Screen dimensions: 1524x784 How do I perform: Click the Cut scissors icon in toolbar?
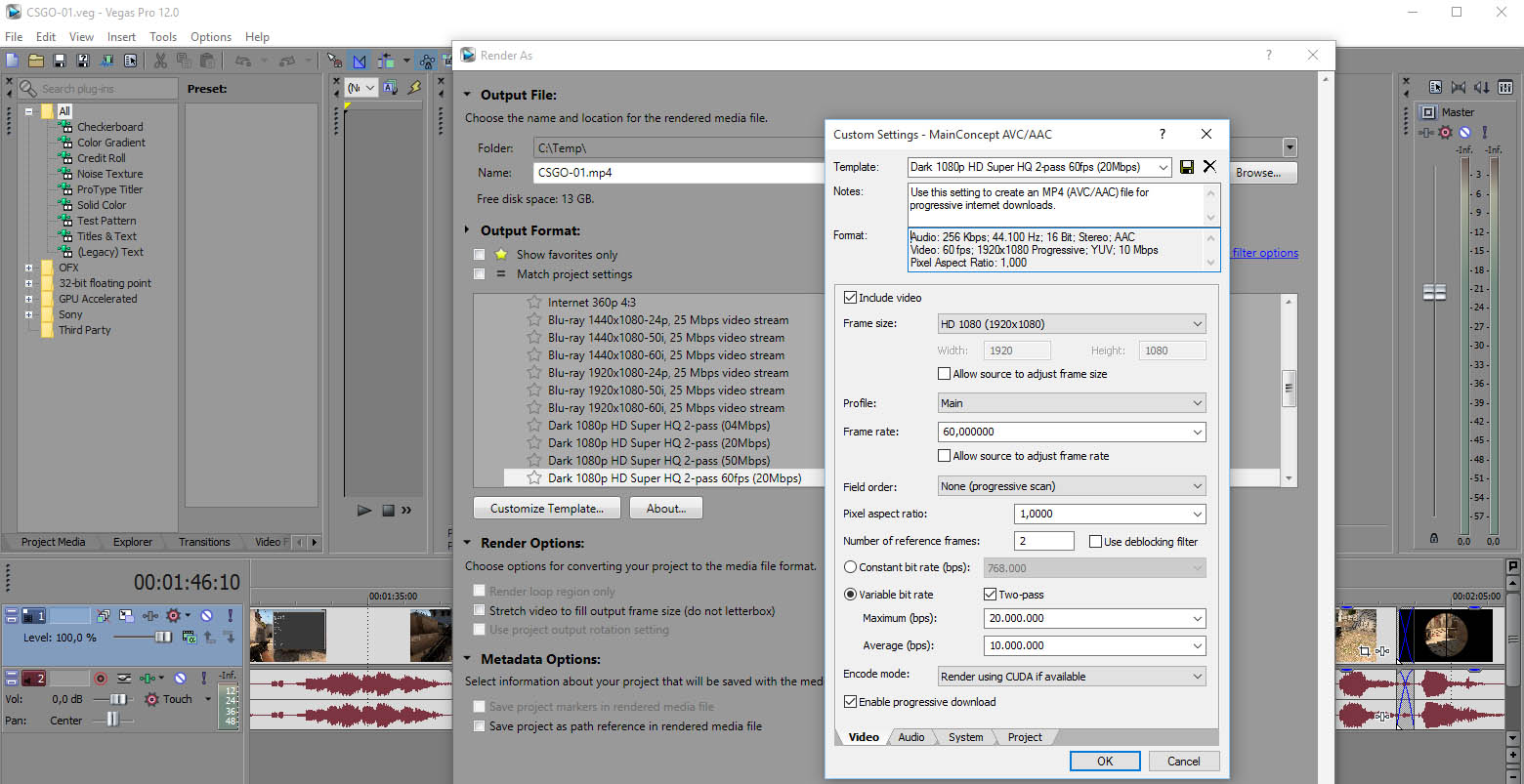tap(160, 61)
